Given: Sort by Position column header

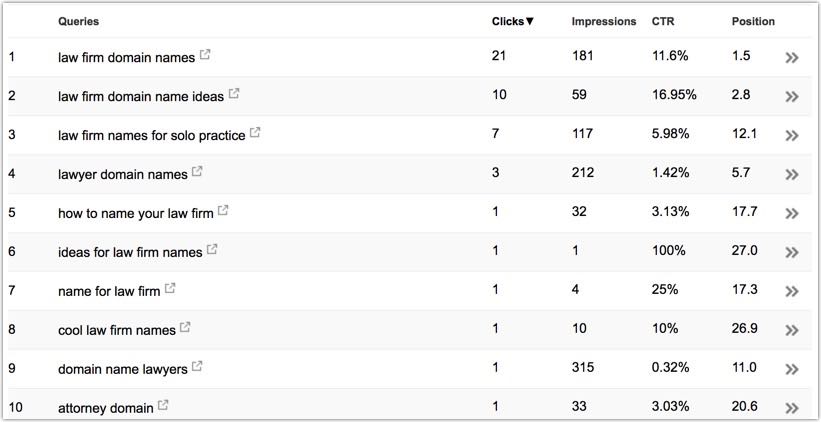Looking at the screenshot, I should tap(753, 21).
